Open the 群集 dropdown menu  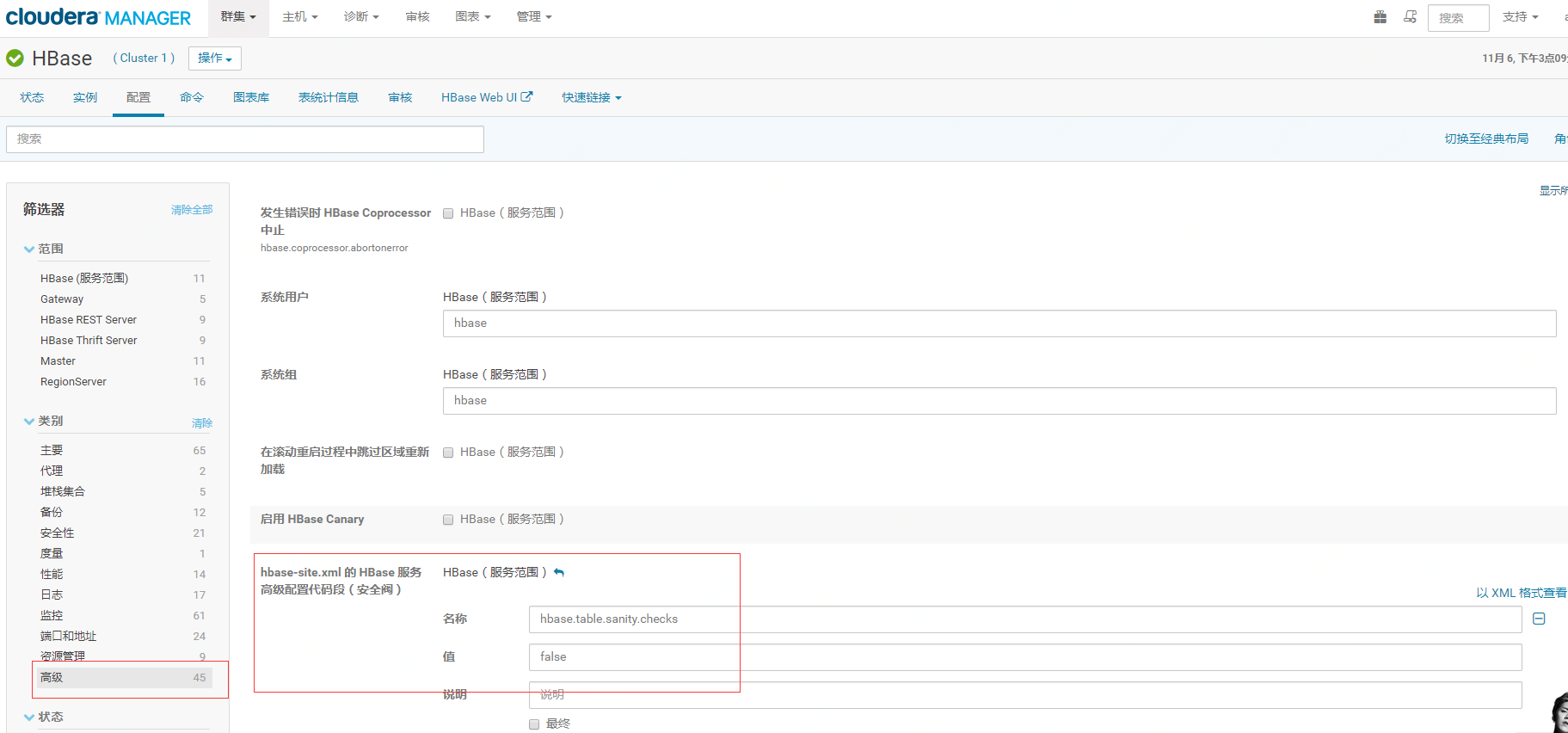[x=238, y=17]
